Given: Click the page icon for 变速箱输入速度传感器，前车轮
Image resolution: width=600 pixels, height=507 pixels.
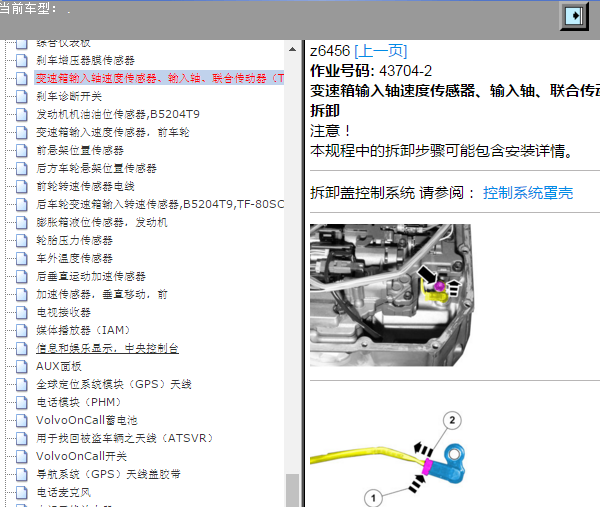Looking at the screenshot, I should tap(21, 132).
